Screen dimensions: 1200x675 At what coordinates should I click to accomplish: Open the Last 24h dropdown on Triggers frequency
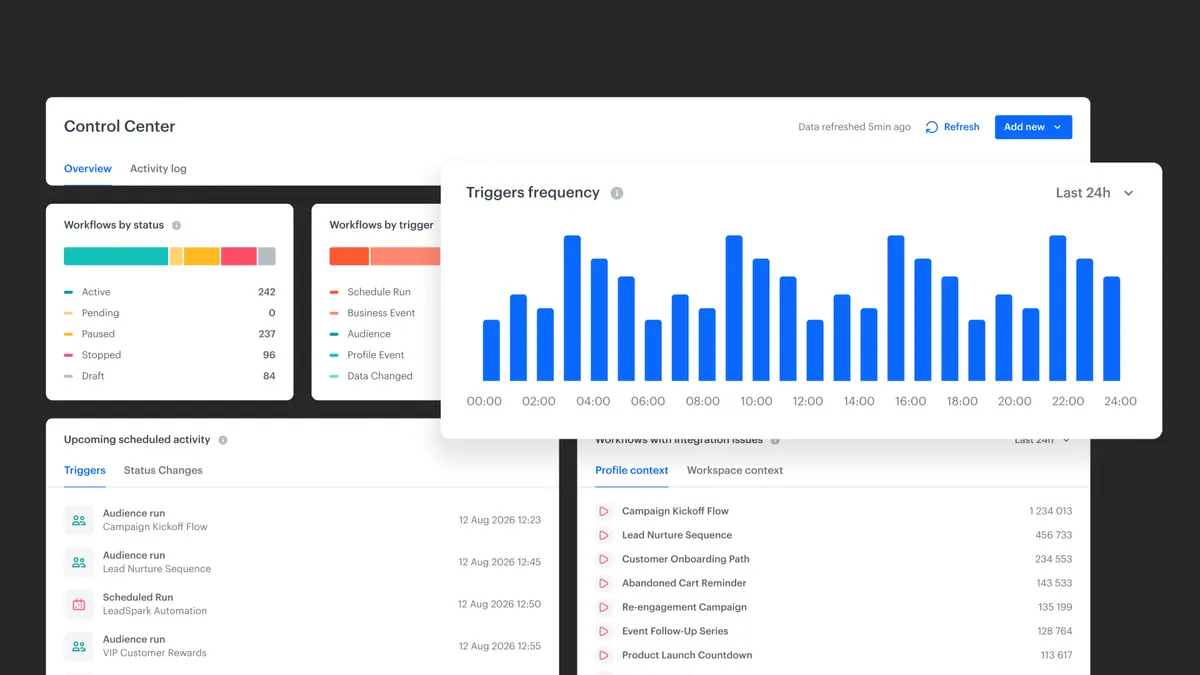click(1095, 192)
